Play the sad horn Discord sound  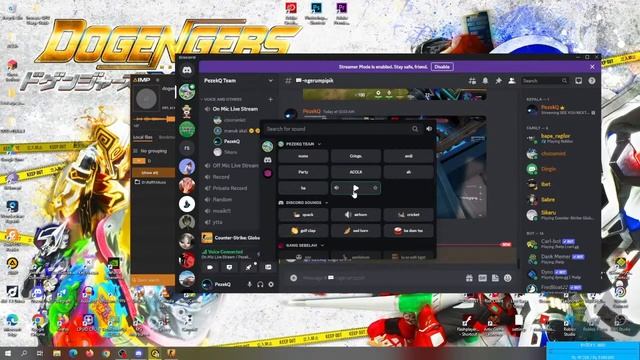click(x=356, y=231)
